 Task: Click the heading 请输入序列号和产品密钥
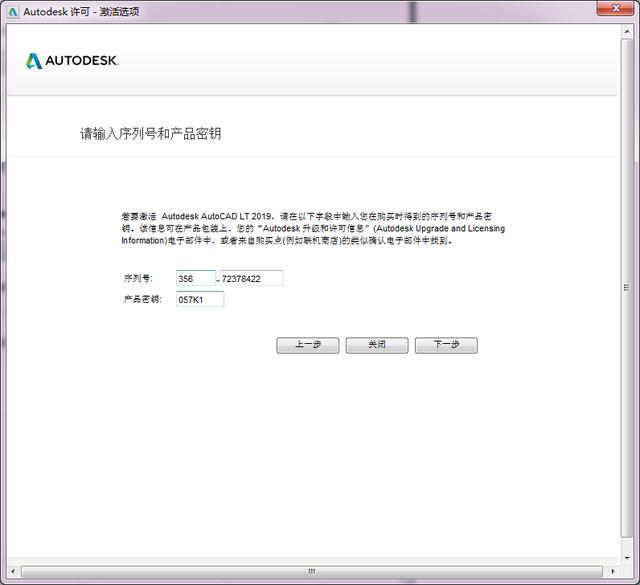[x=151, y=133]
